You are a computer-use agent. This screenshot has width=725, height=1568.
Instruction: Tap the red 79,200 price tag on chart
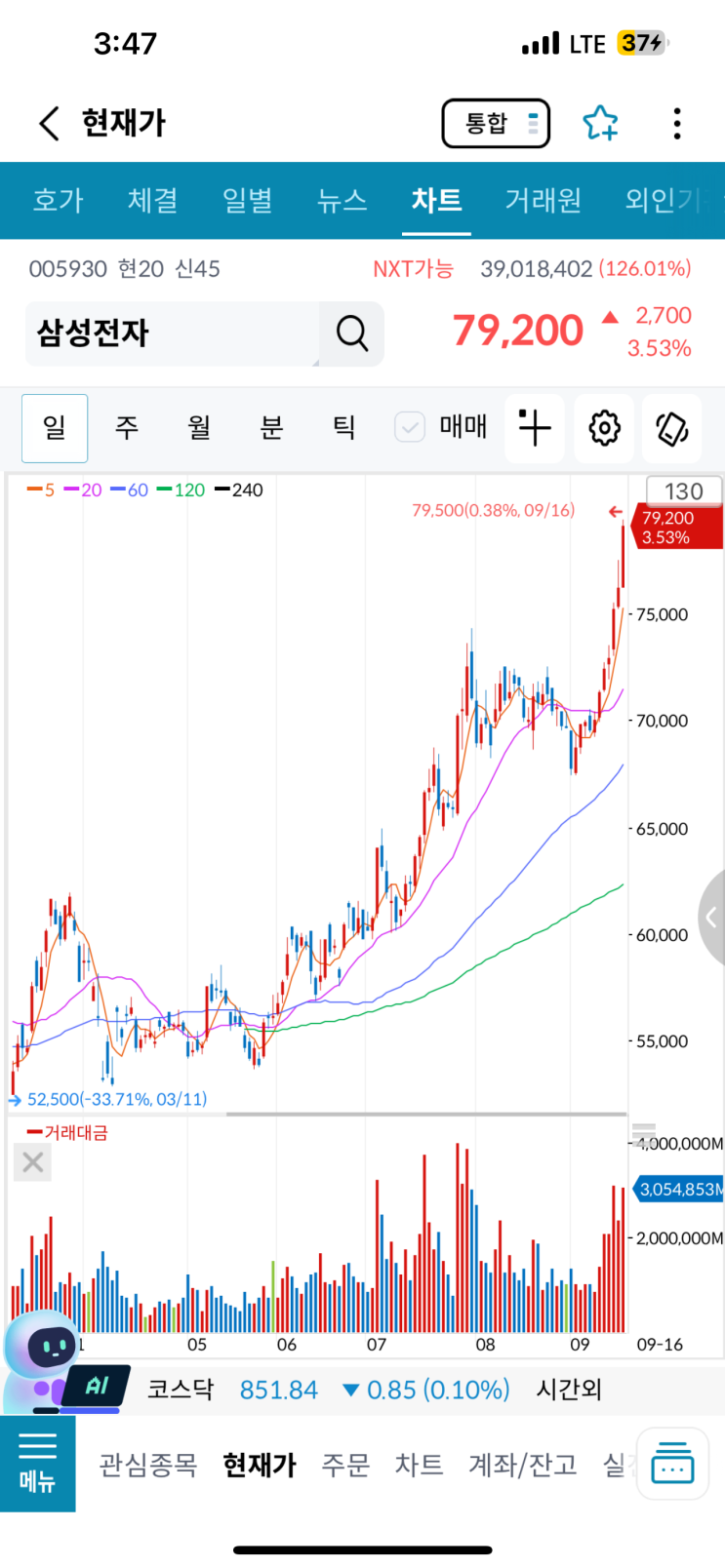pyautogui.click(x=678, y=528)
